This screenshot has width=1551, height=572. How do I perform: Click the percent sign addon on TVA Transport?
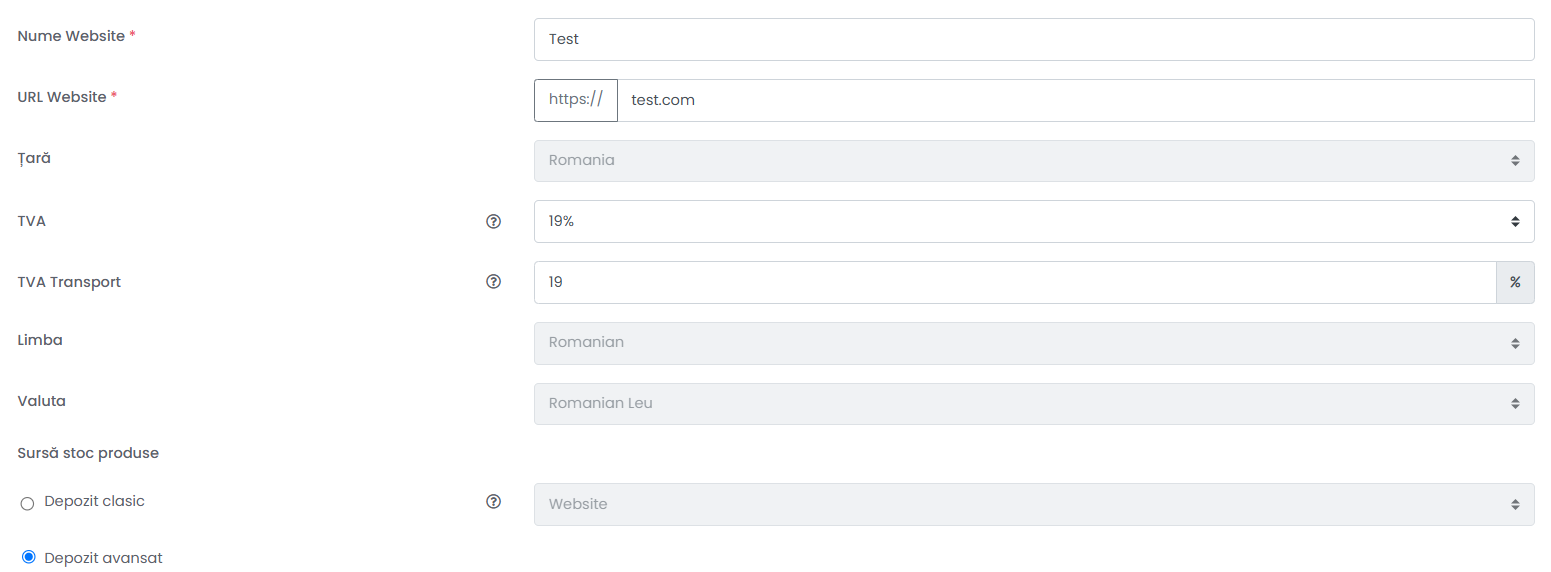[x=1515, y=282]
